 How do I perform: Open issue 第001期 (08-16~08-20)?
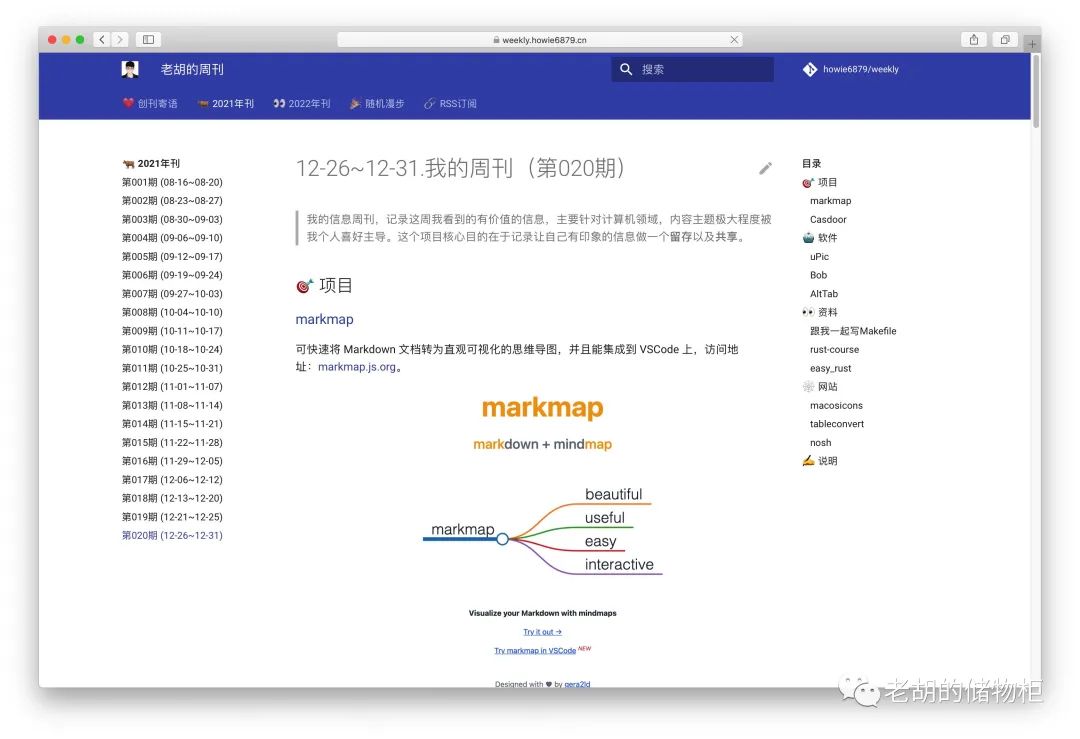coord(172,182)
